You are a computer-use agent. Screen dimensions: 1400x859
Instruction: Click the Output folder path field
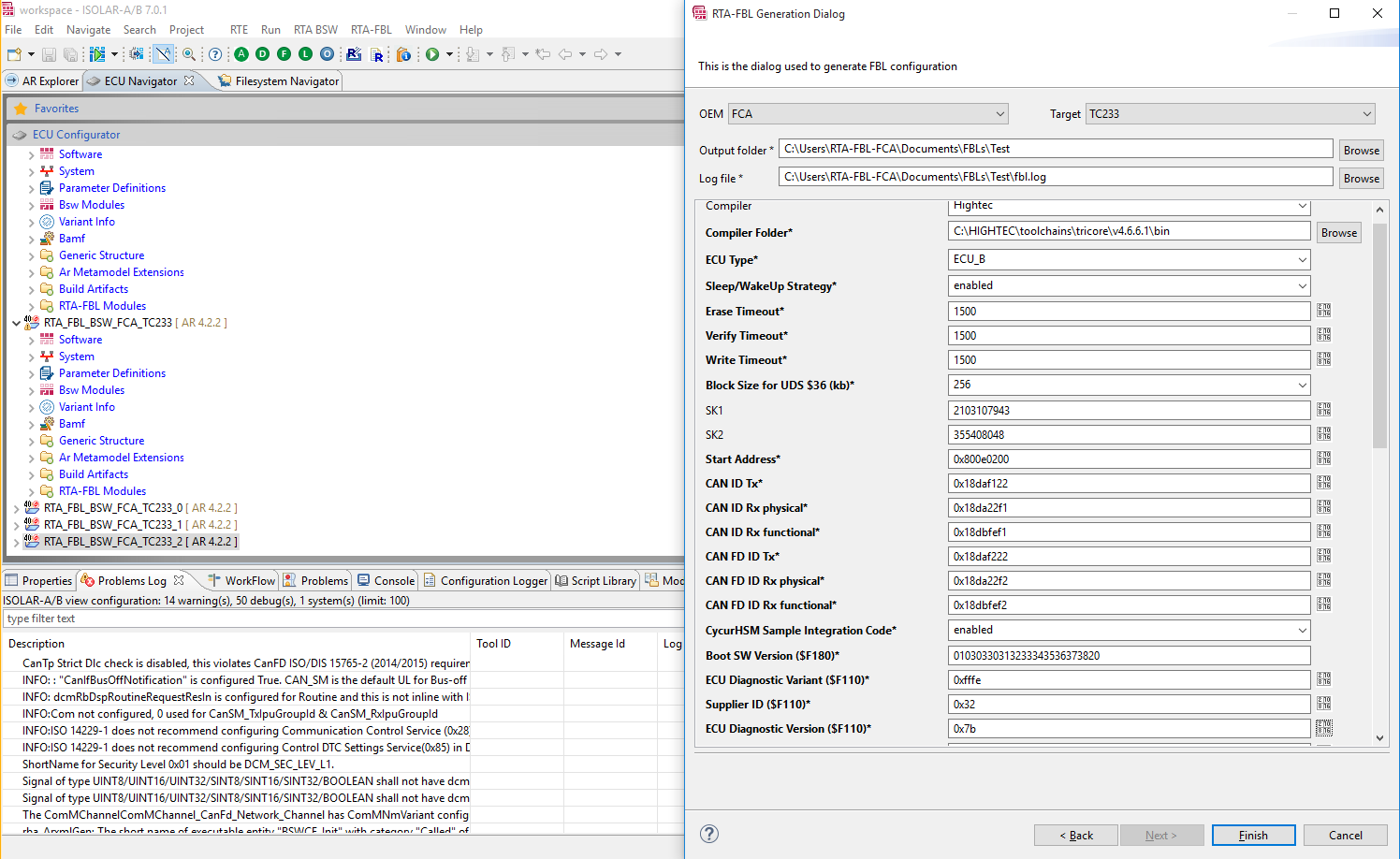(1056, 149)
